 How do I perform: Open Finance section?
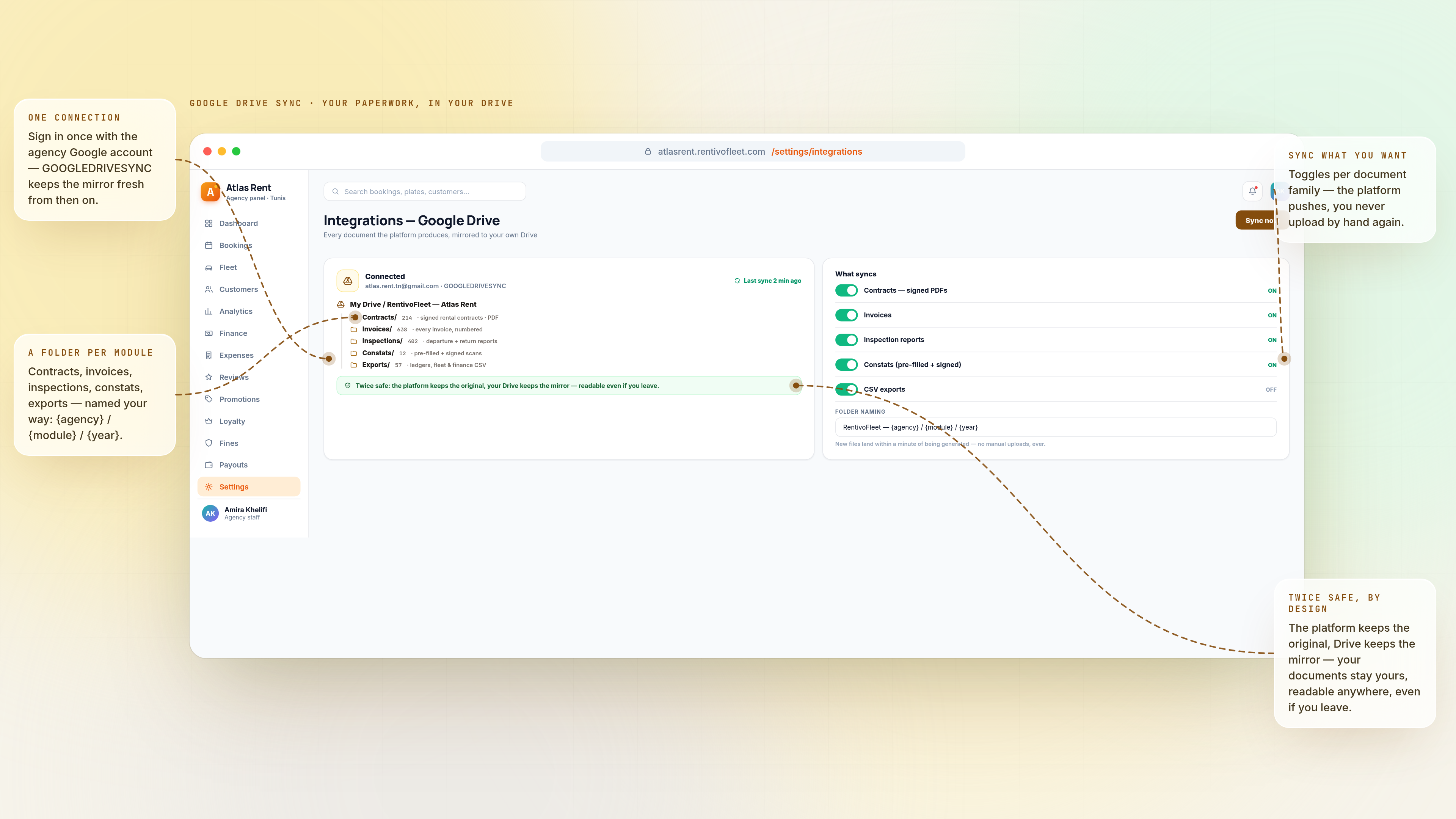click(249, 334)
